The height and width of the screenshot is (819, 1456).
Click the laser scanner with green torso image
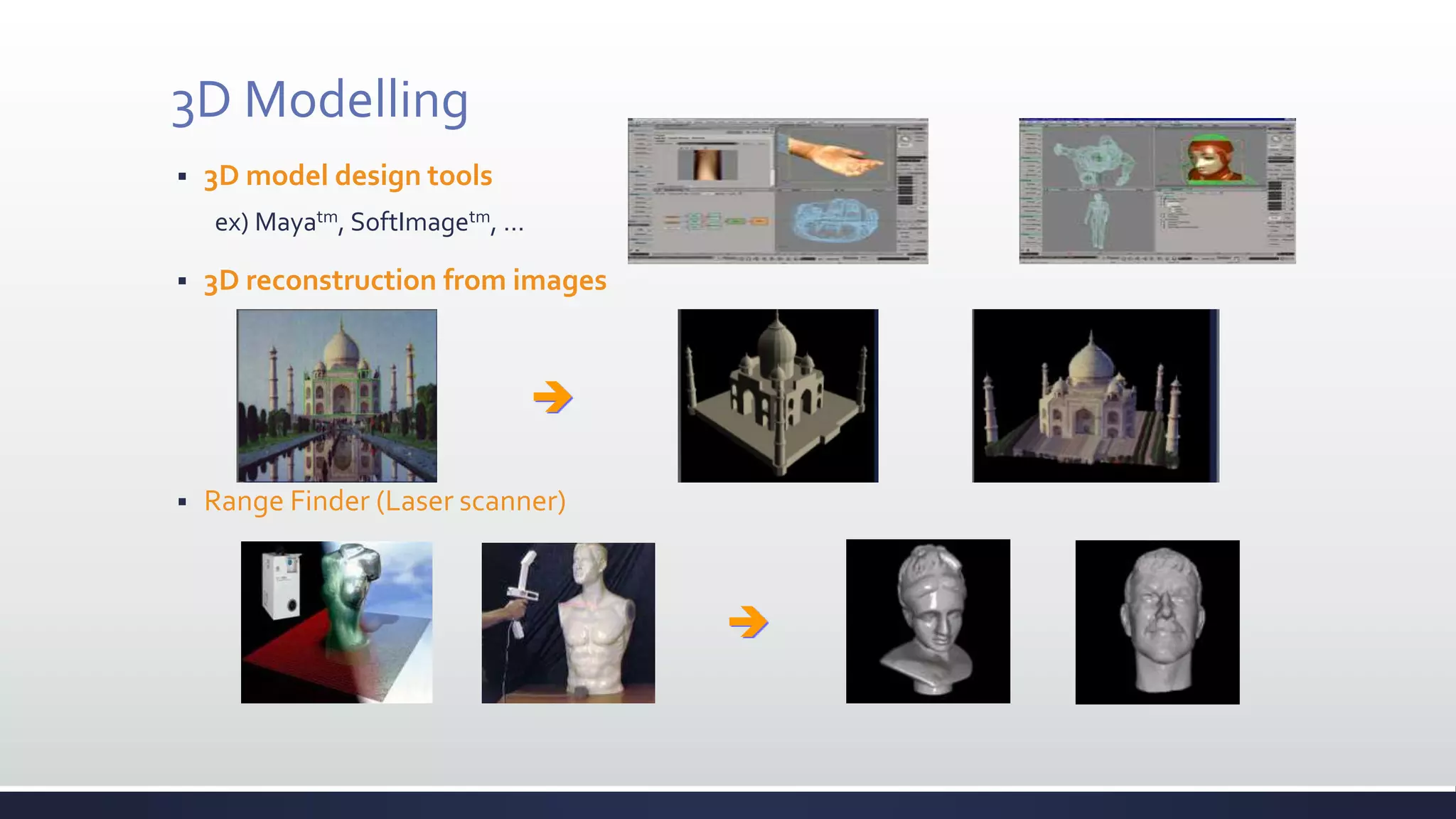pos(337,622)
